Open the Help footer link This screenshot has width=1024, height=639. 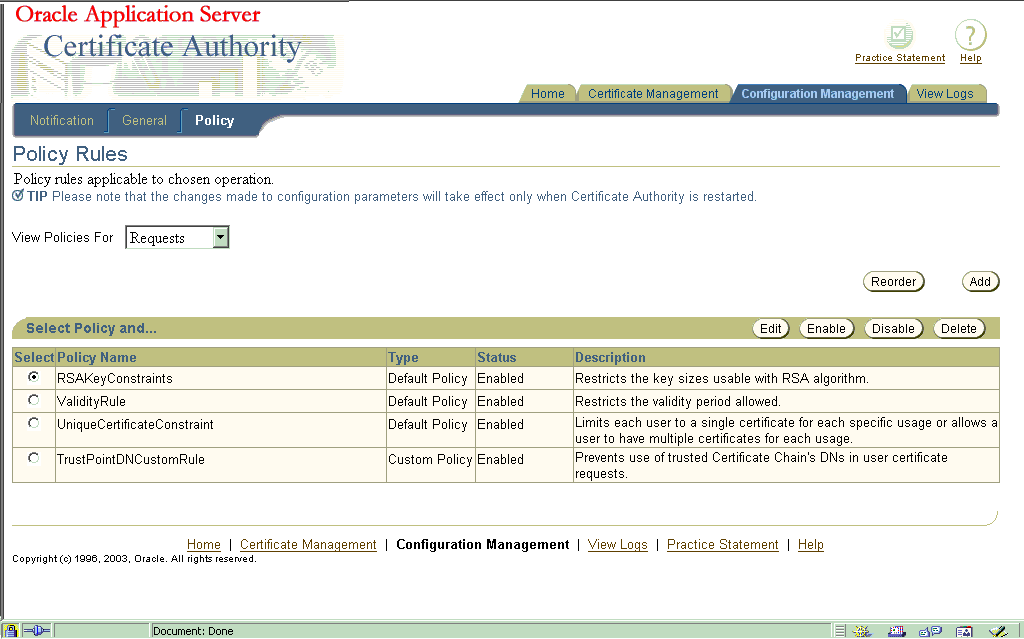point(810,544)
